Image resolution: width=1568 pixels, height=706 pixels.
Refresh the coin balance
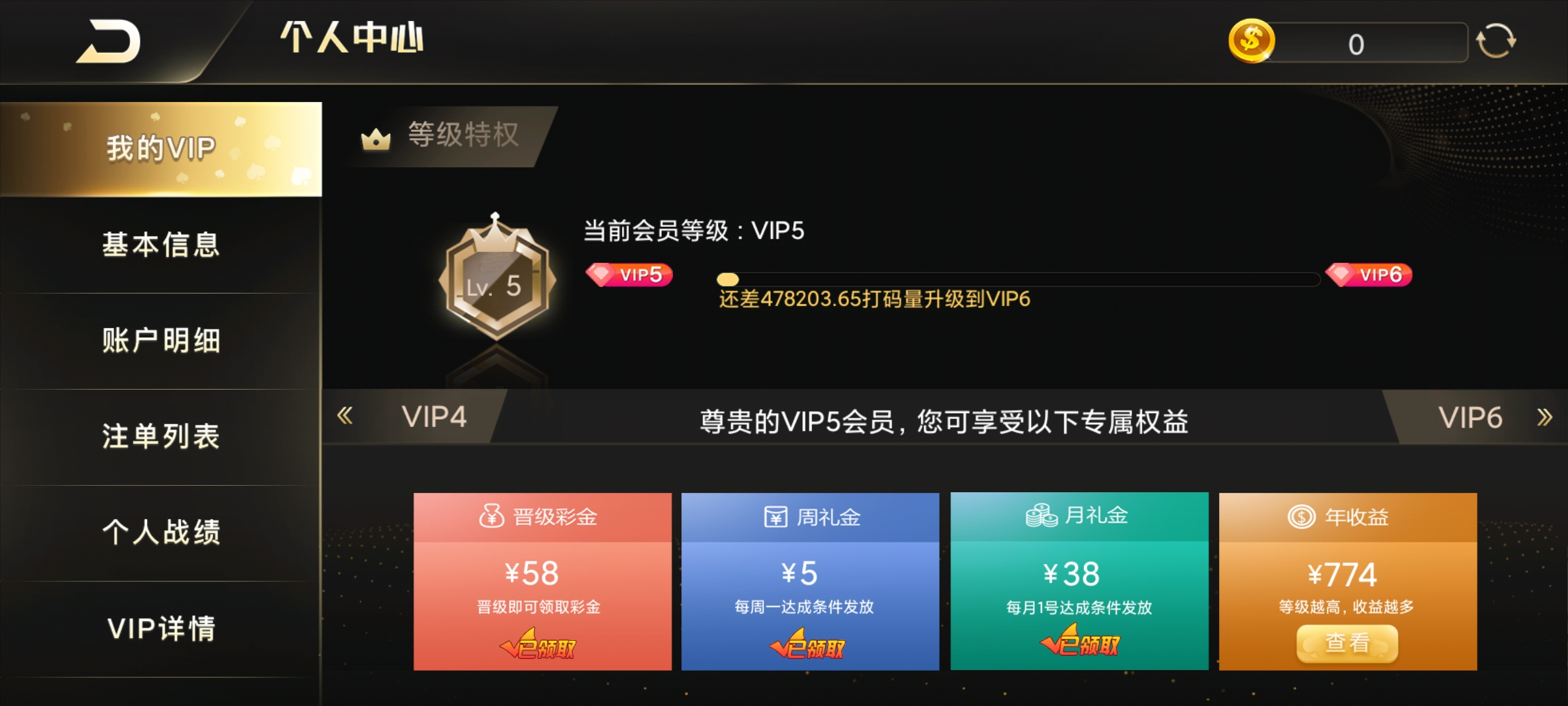click(1495, 41)
